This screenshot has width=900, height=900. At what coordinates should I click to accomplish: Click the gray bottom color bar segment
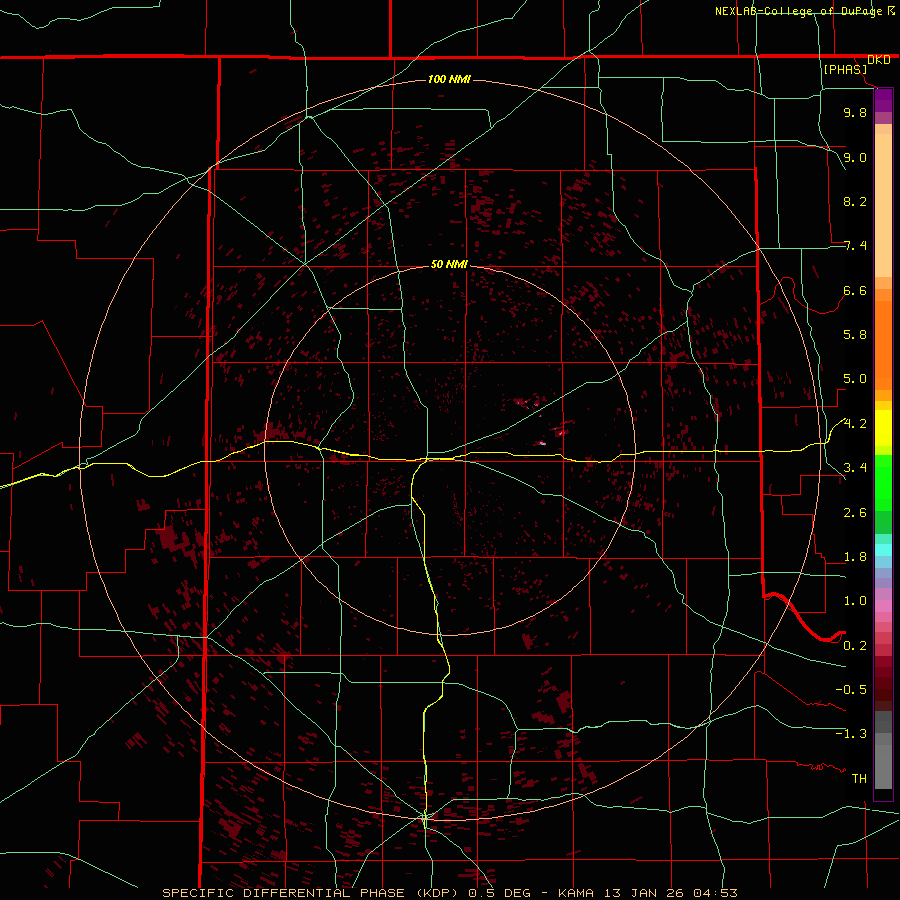[883, 766]
